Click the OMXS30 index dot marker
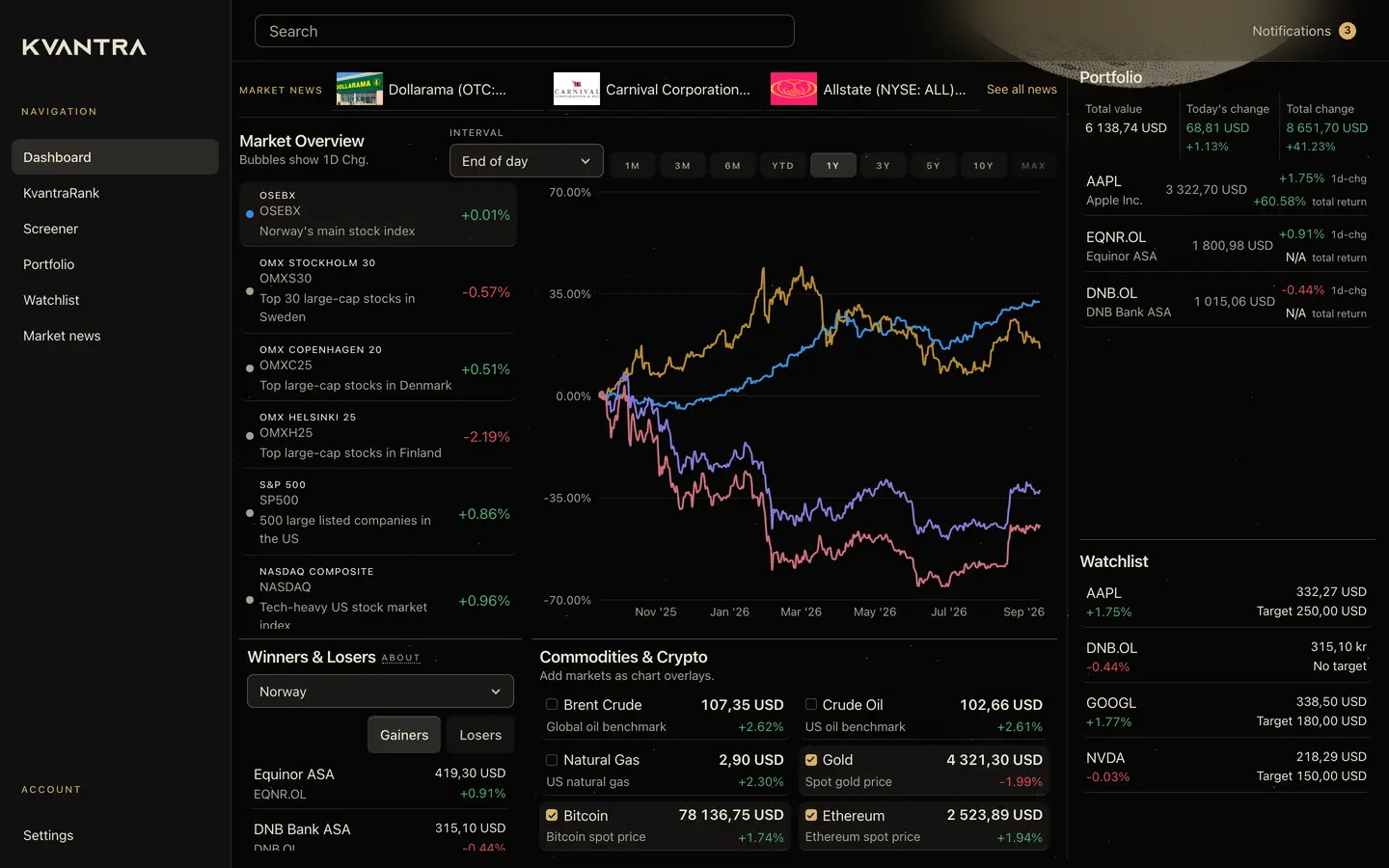Screen dimensions: 1389x868 250,291
